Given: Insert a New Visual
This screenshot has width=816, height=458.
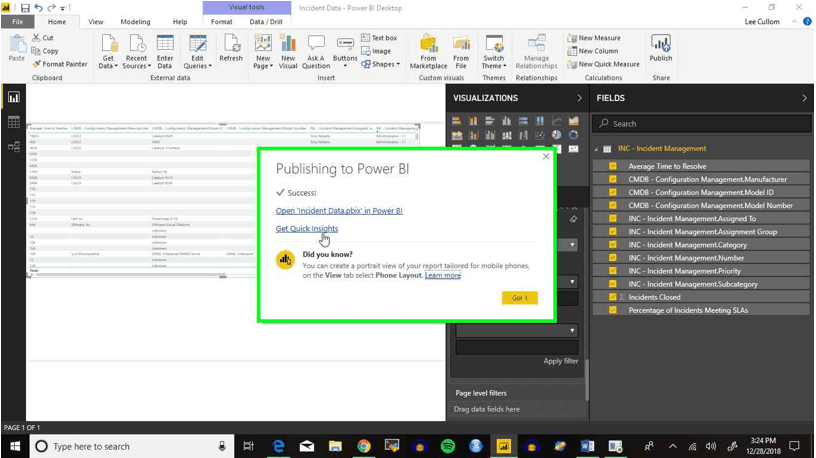Looking at the screenshot, I should pyautogui.click(x=288, y=51).
